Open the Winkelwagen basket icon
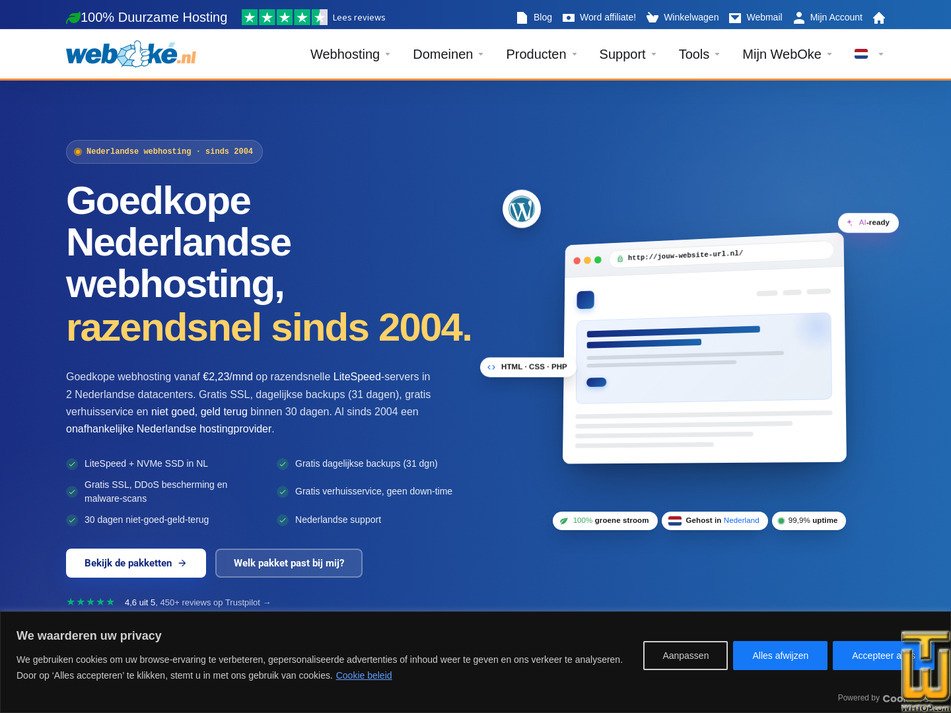The width and height of the screenshot is (951, 713). [652, 18]
